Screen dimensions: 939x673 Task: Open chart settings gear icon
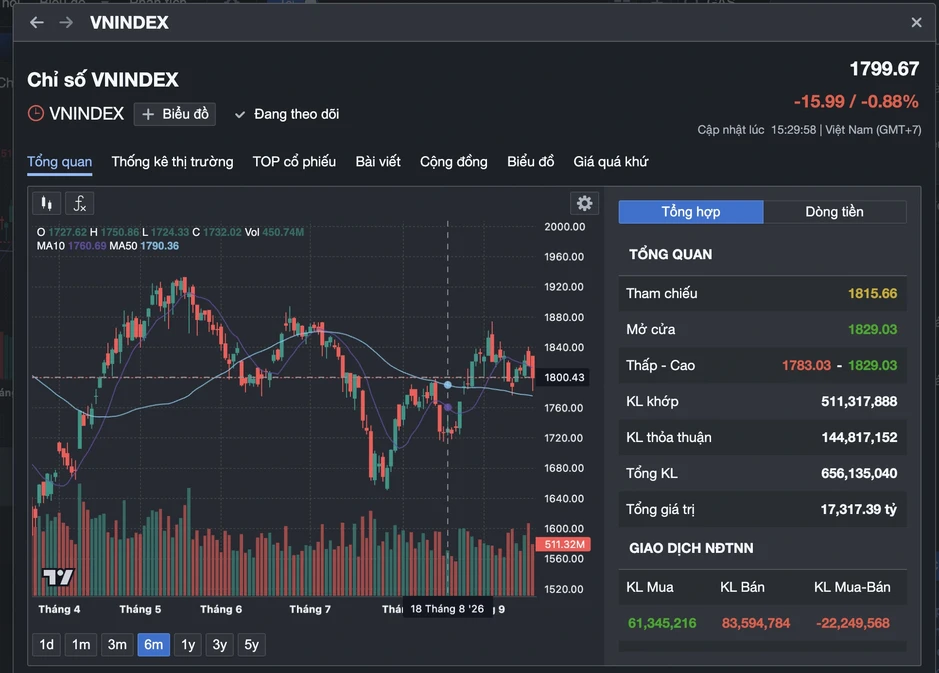point(584,204)
